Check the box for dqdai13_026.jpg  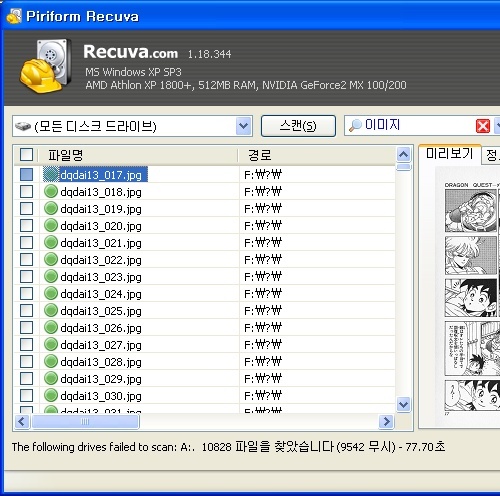click(26, 328)
